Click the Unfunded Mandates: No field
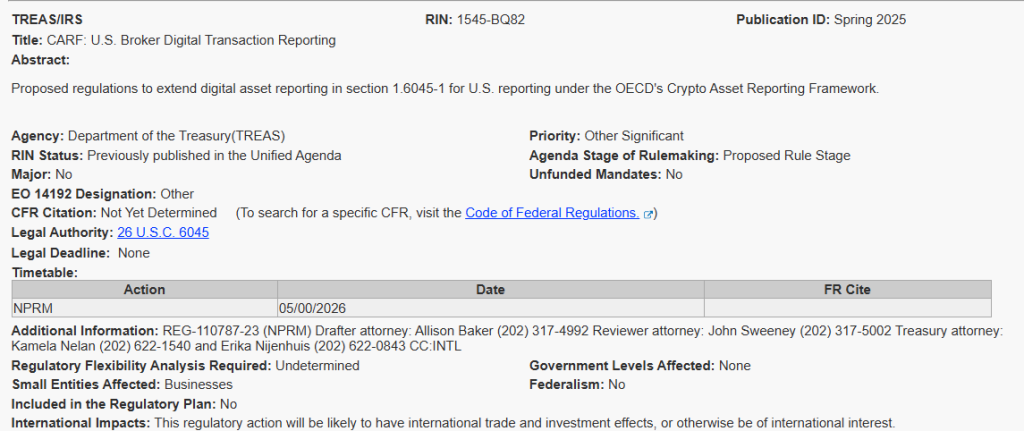Screen dimensions: 1024x431 (x=606, y=175)
